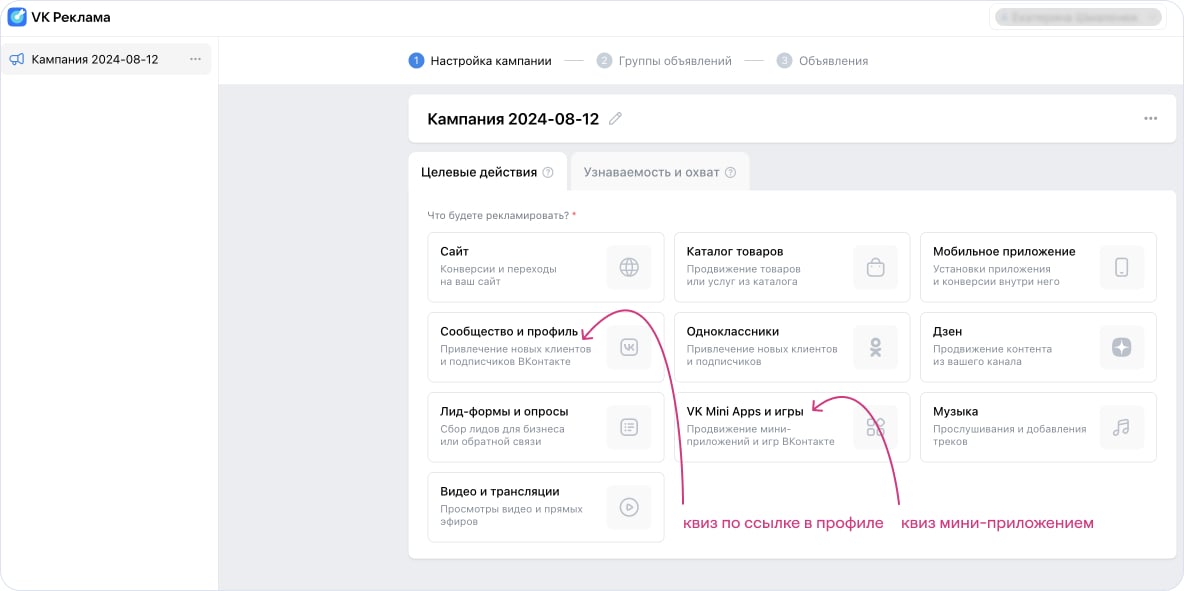
Task: Click the help icon beside Целевые действия
Action: [x=546, y=171]
